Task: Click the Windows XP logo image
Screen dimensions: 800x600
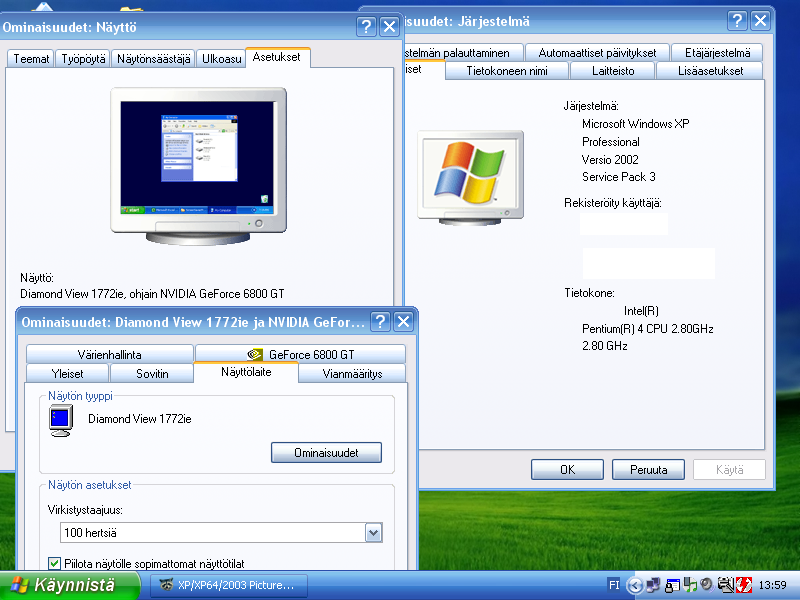Action: pos(470,178)
